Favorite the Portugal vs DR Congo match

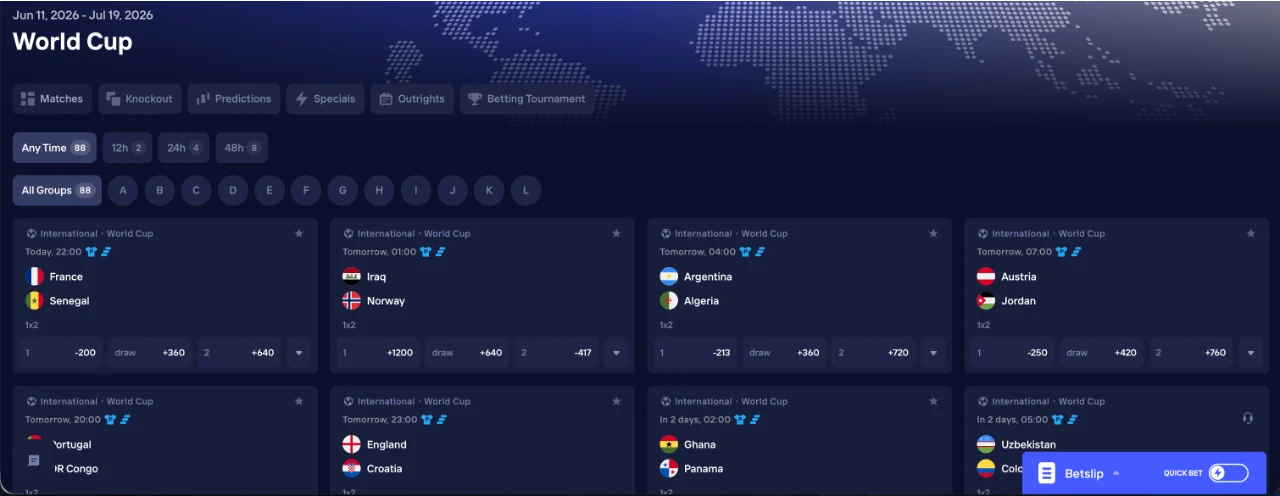coord(299,402)
